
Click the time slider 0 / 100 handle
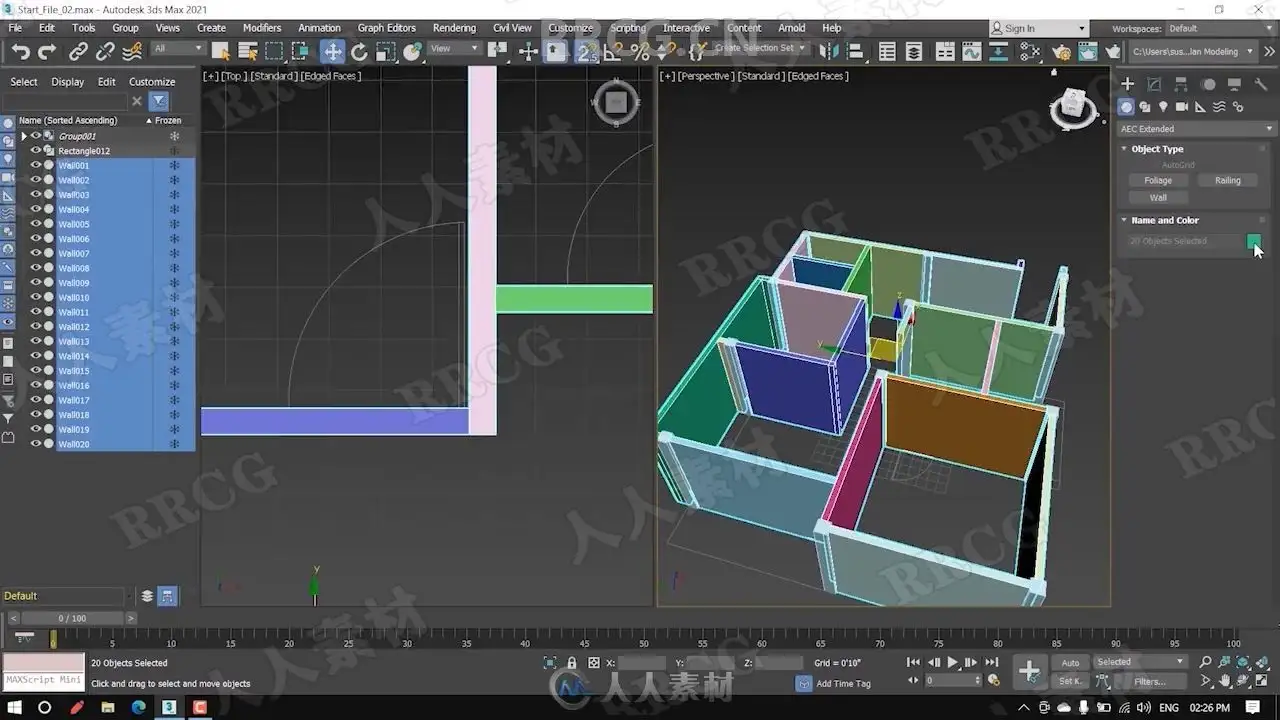click(72, 618)
